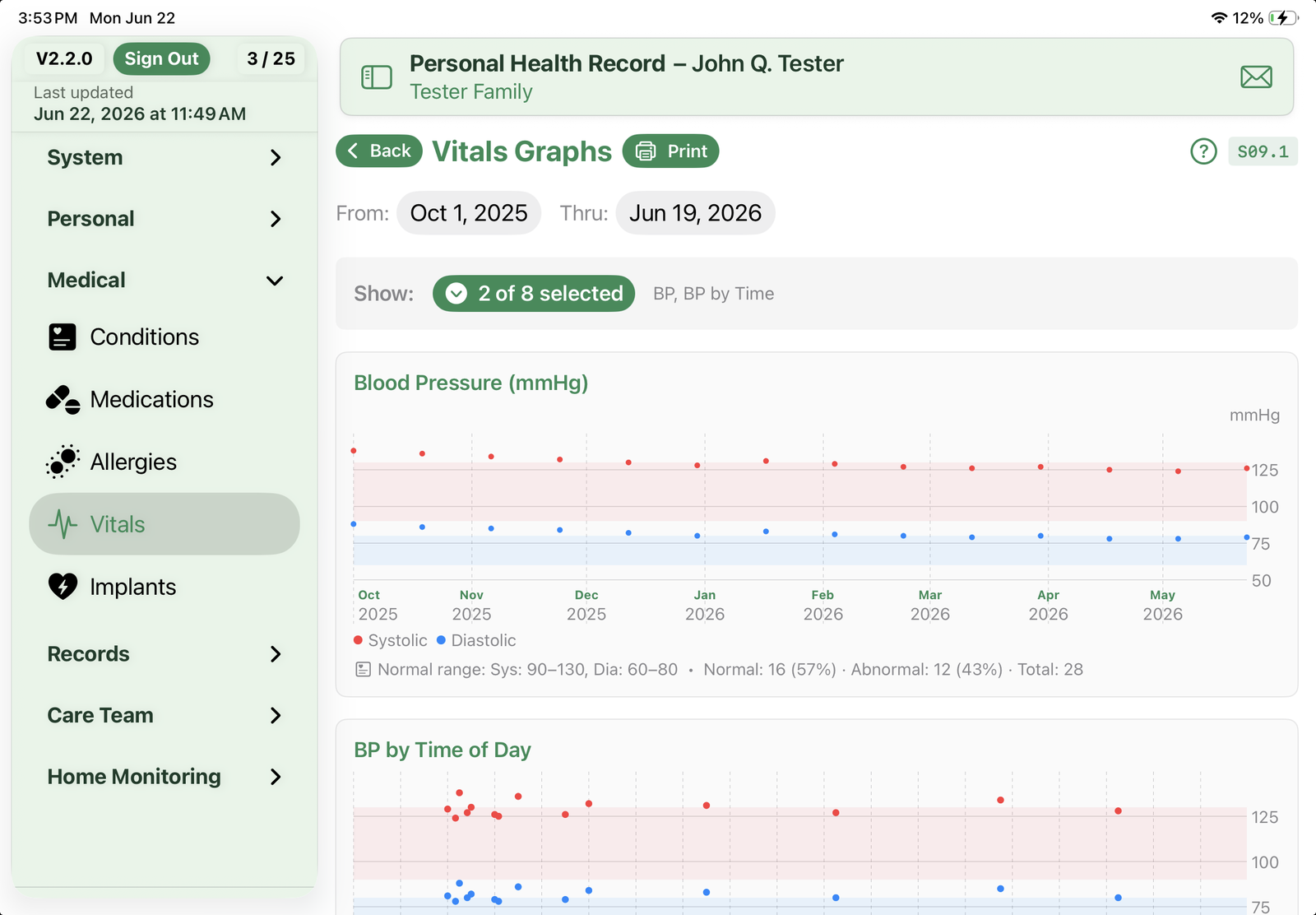Image resolution: width=1316 pixels, height=915 pixels.
Task: Toggle the sidebar panel icon
Action: click(377, 77)
